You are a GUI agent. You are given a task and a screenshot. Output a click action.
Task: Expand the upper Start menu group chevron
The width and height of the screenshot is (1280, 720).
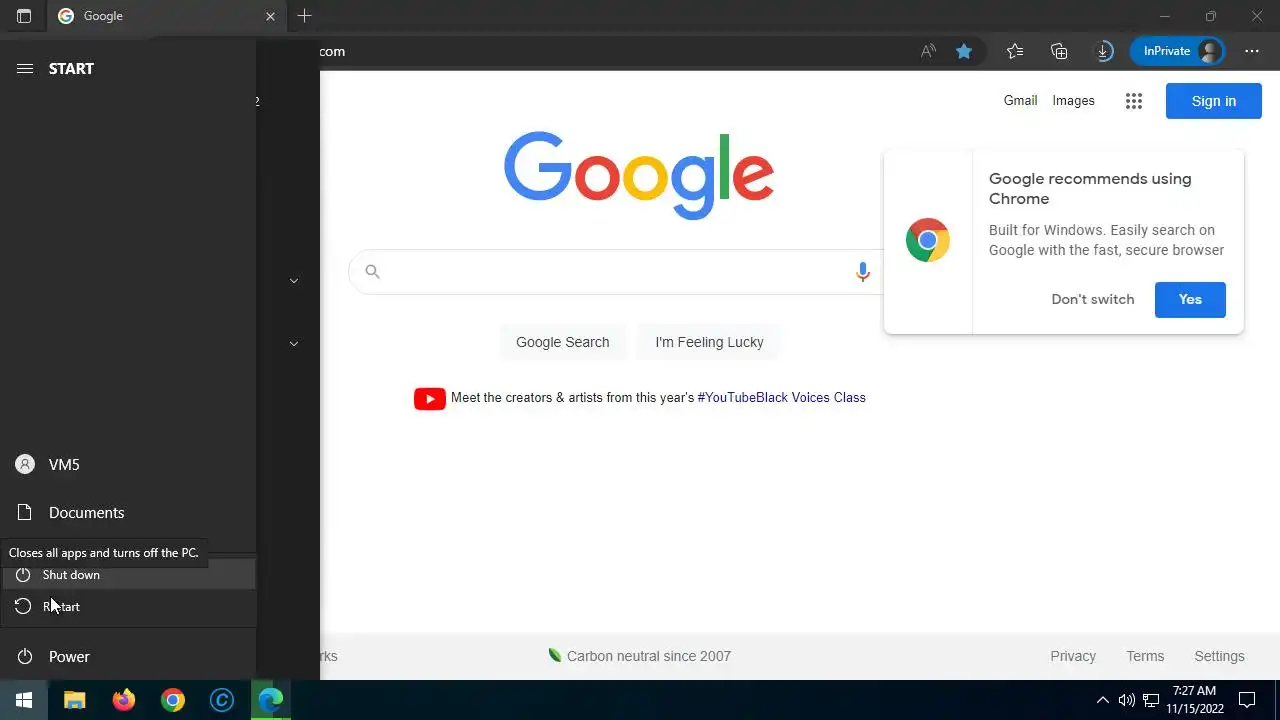[294, 281]
